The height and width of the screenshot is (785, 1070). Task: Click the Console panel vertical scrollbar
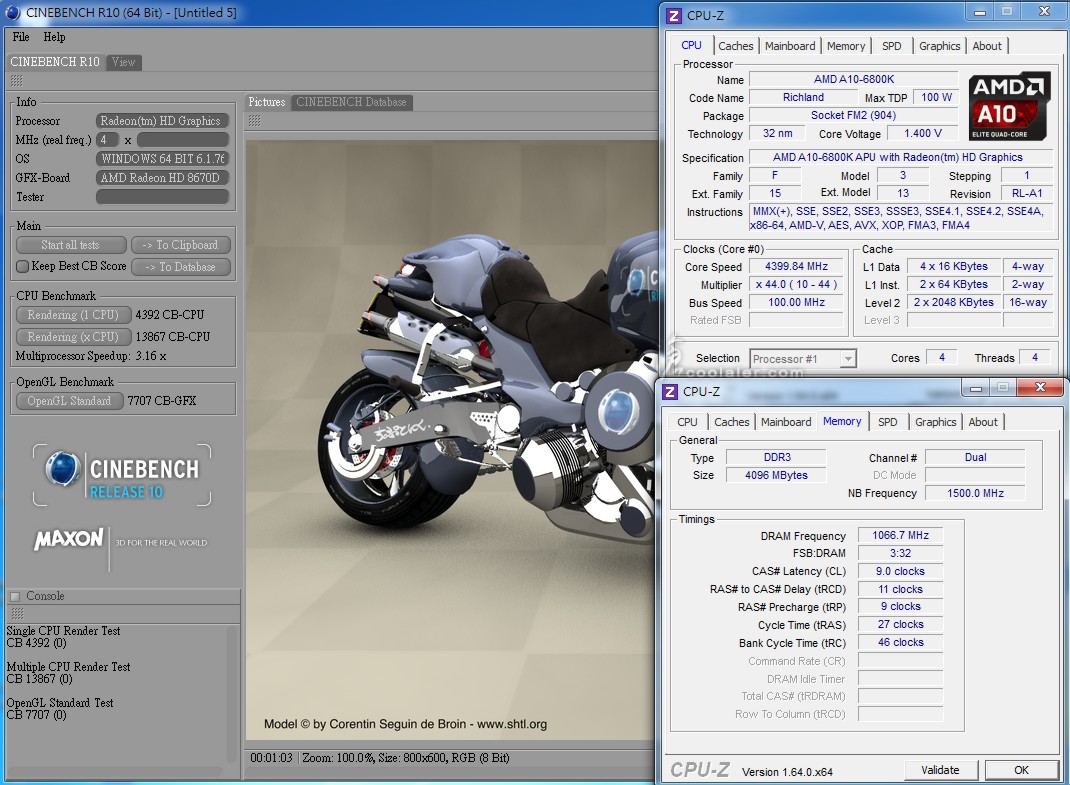233,690
